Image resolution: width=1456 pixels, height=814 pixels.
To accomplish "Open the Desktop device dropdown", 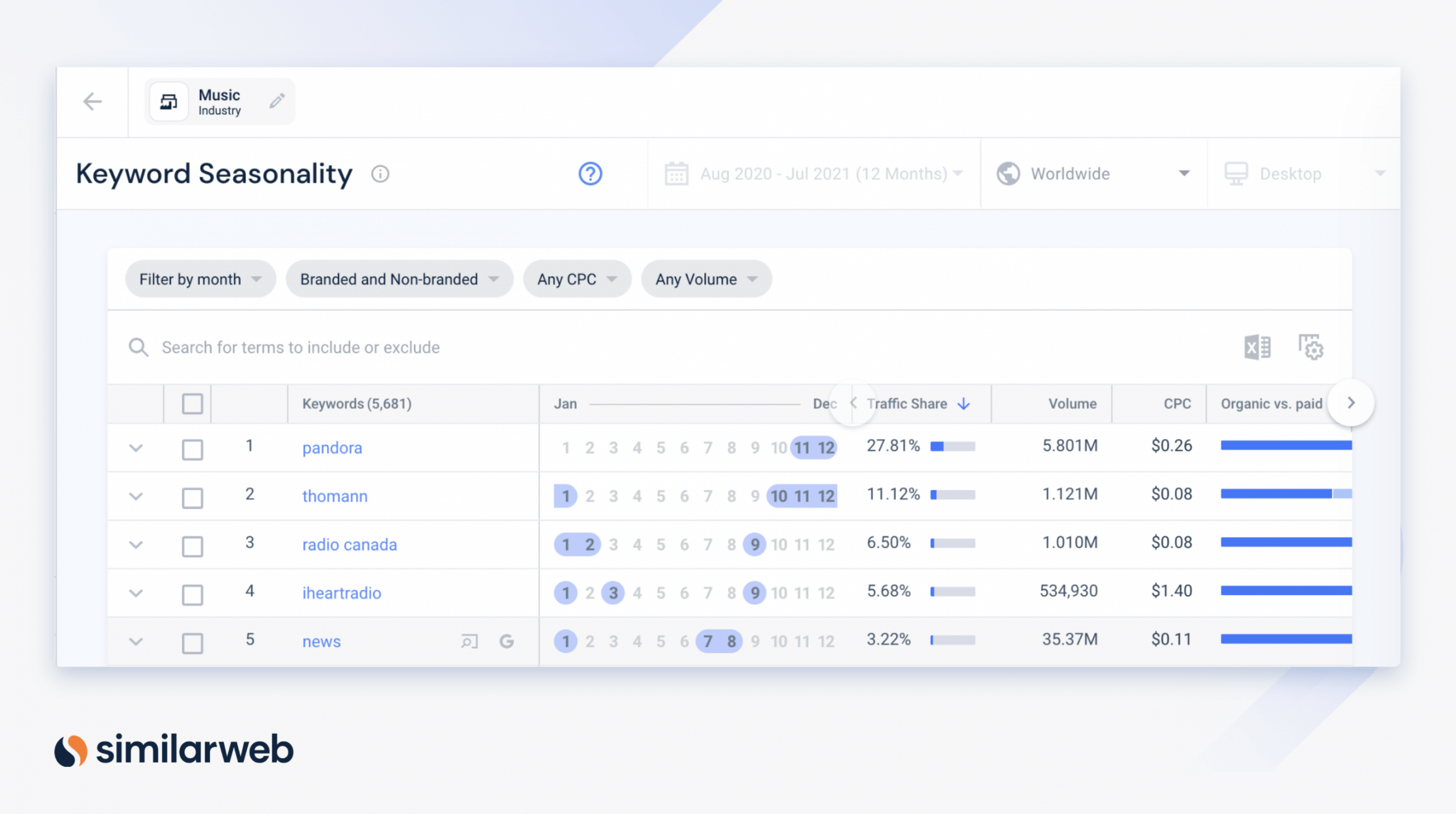I will pos(1304,173).
